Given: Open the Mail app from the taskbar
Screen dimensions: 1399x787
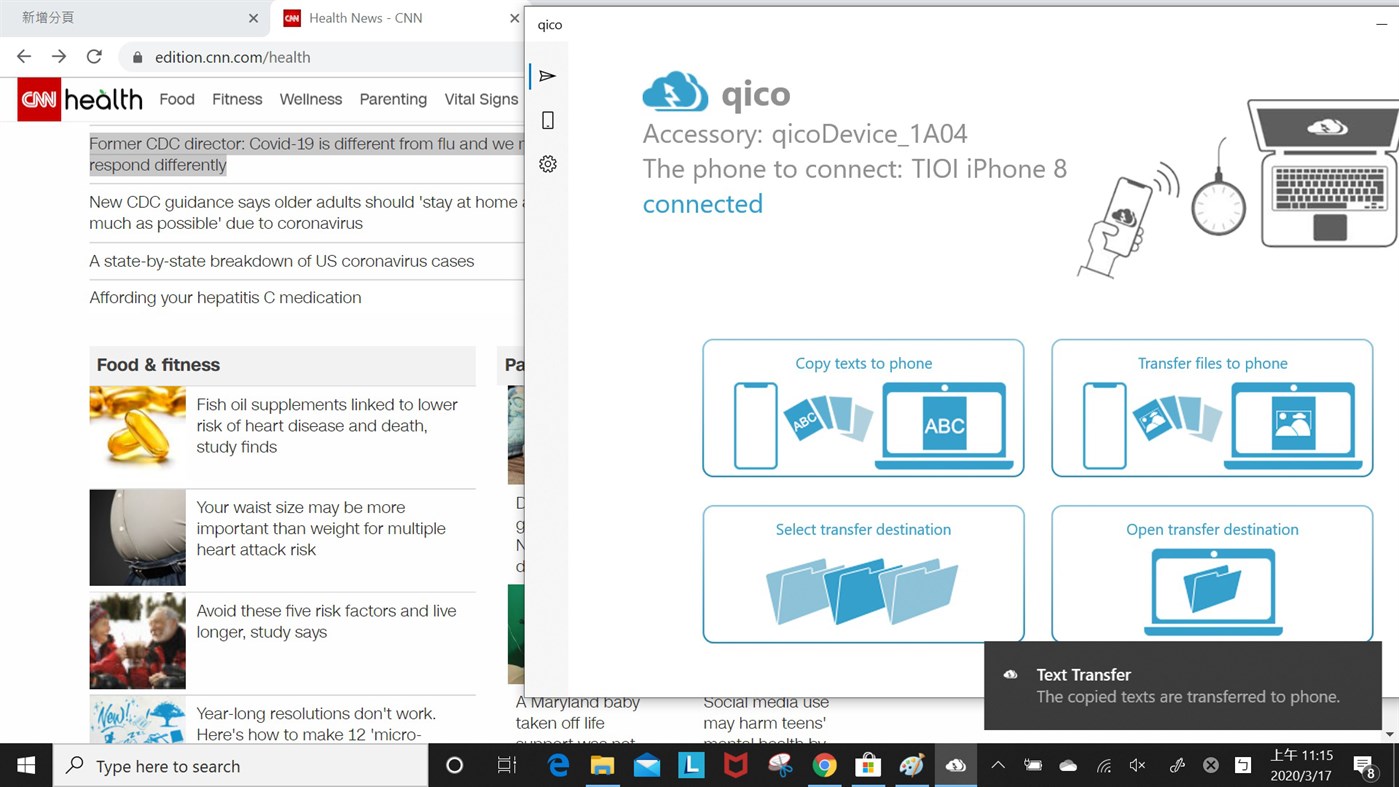Looking at the screenshot, I should click(646, 765).
